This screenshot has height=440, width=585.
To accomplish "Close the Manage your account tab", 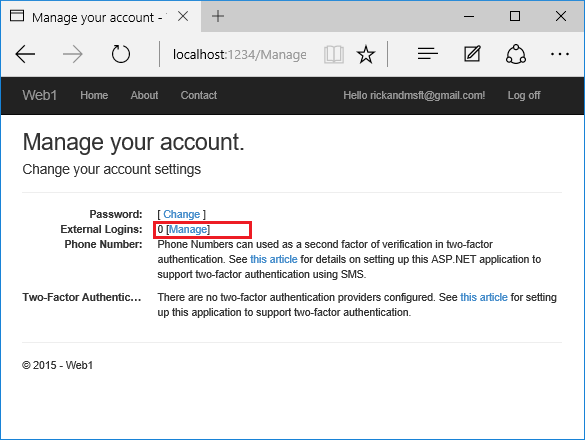I will point(183,16).
